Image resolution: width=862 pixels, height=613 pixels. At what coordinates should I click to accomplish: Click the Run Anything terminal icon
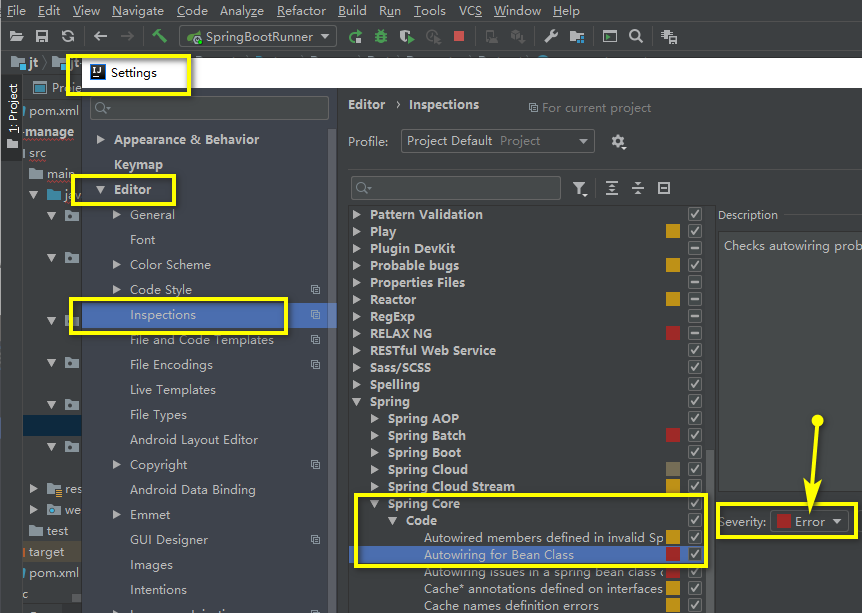point(610,37)
